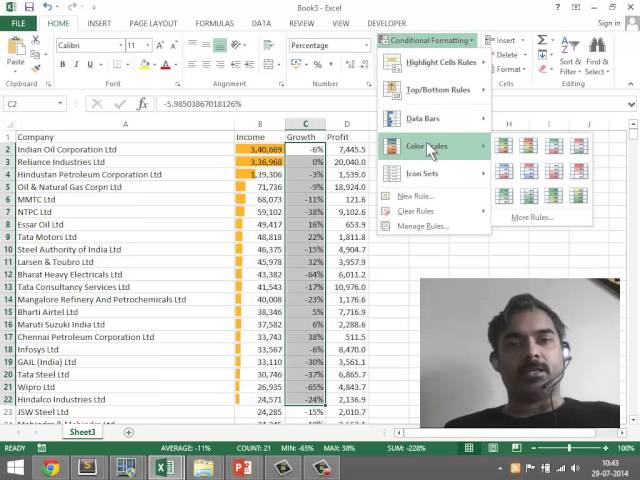Open Data Bars submenu
640x480 pixels.
[434, 119]
